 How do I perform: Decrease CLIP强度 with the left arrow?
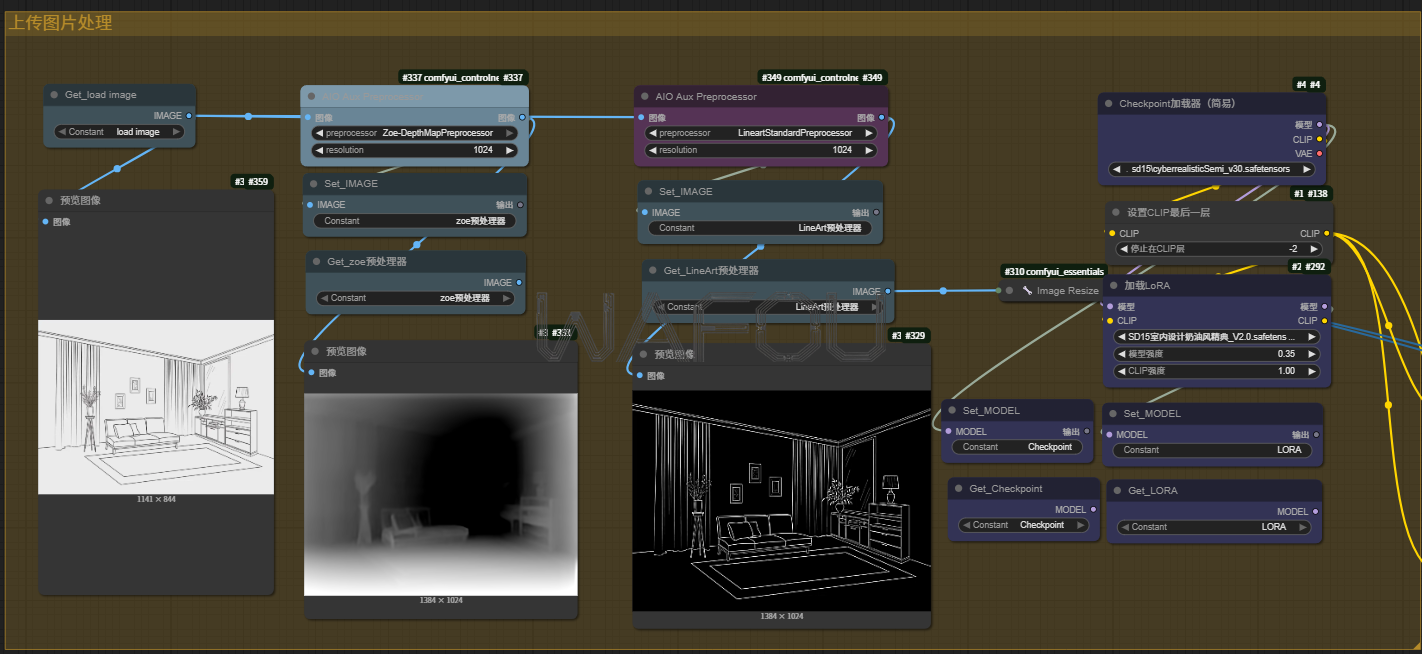pos(1123,371)
